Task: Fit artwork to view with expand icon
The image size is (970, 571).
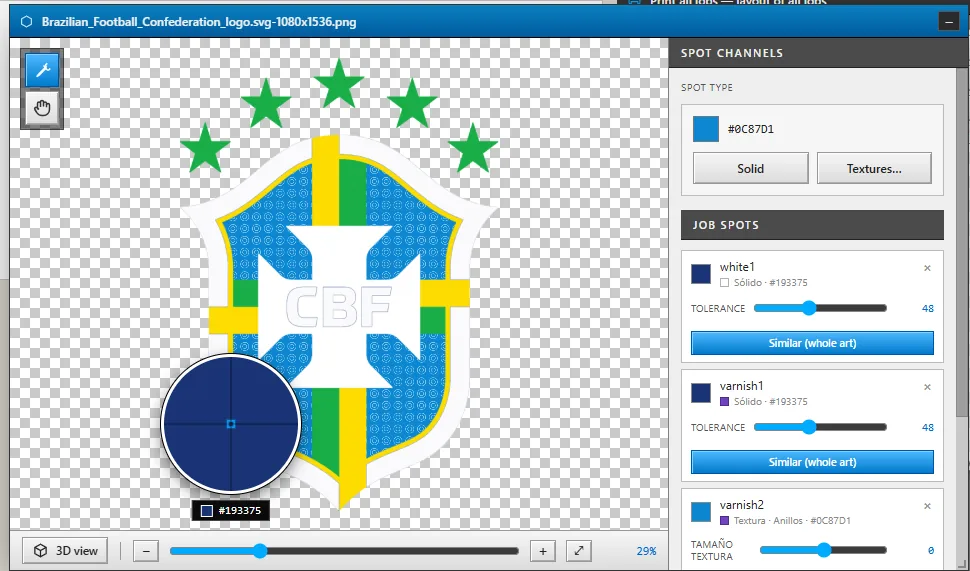Action: coord(579,551)
